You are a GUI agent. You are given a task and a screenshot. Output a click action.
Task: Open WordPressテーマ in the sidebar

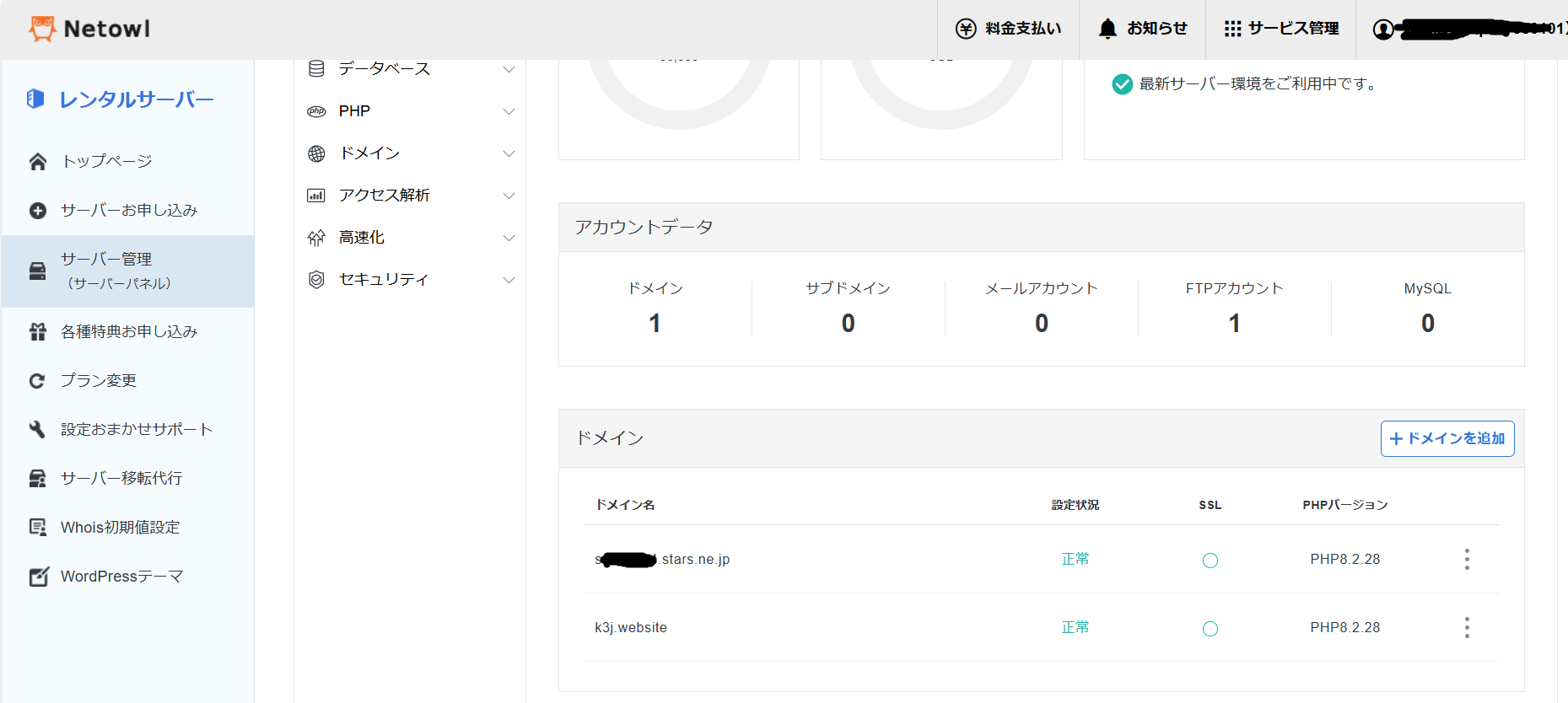pyautogui.click(x=128, y=576)
